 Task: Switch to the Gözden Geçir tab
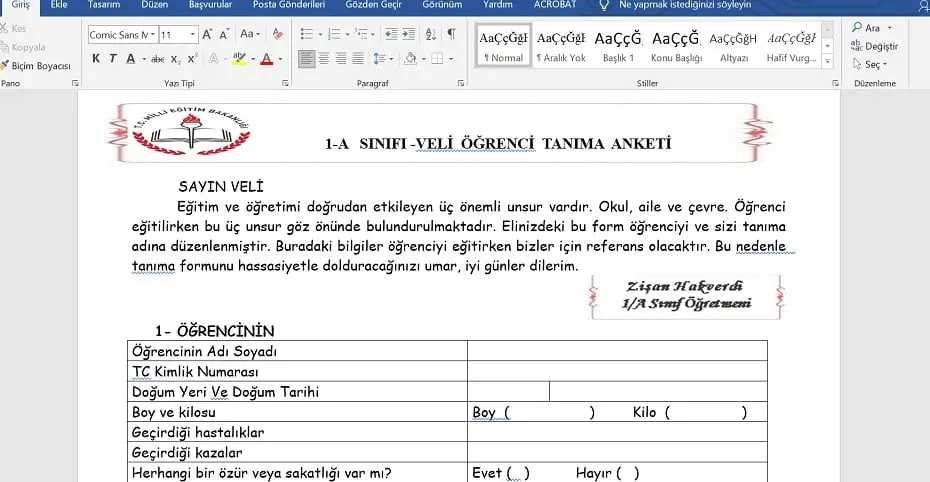click(374, 5)
